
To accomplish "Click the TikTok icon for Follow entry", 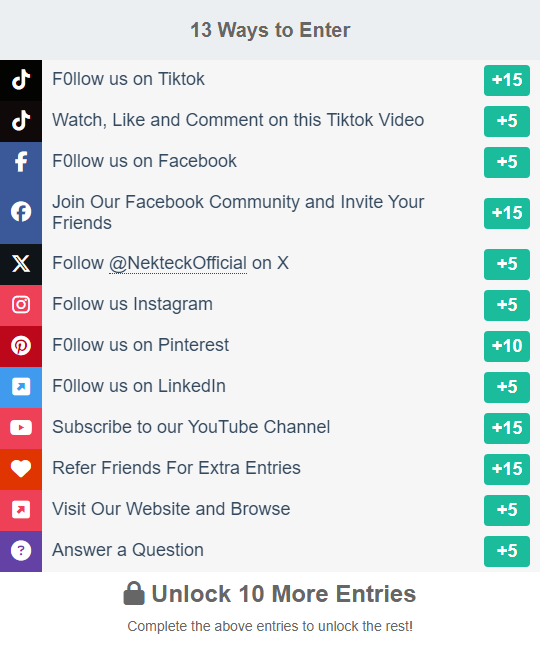I will [x=21, y=80].
